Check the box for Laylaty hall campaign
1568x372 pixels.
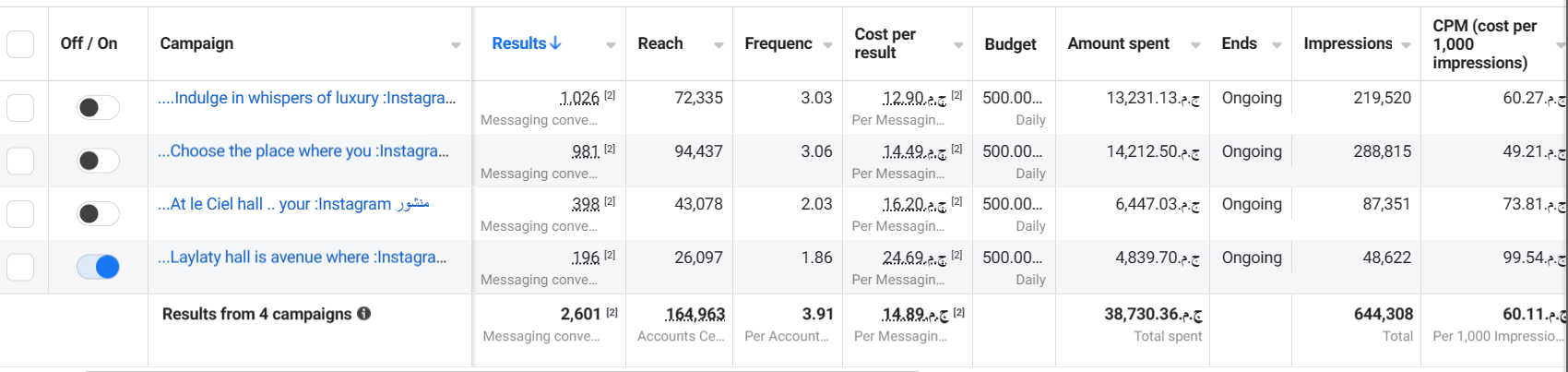(x=20, y=267)
